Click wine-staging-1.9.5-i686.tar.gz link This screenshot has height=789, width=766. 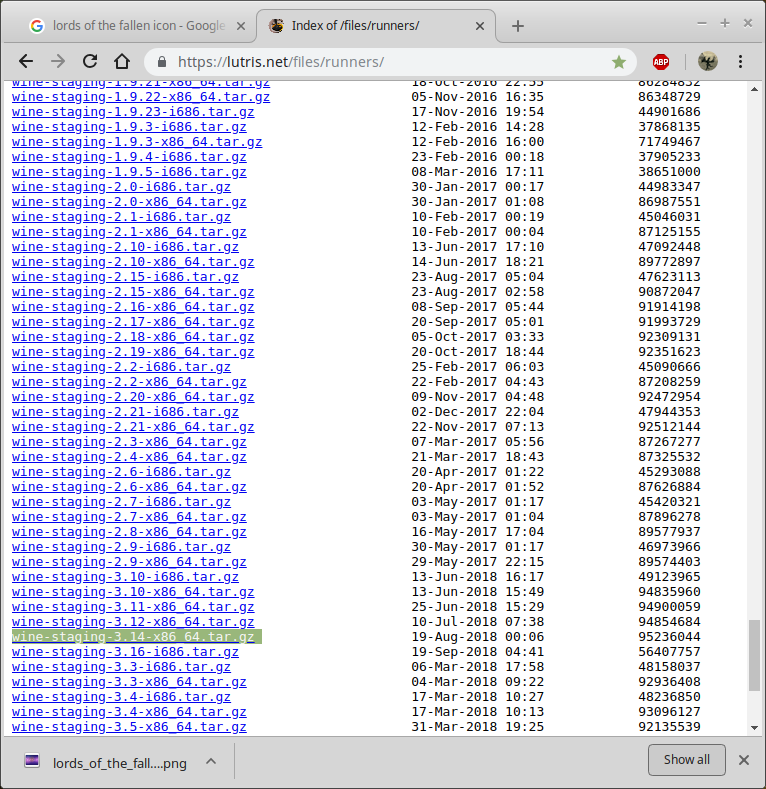(x=129, y=172)
